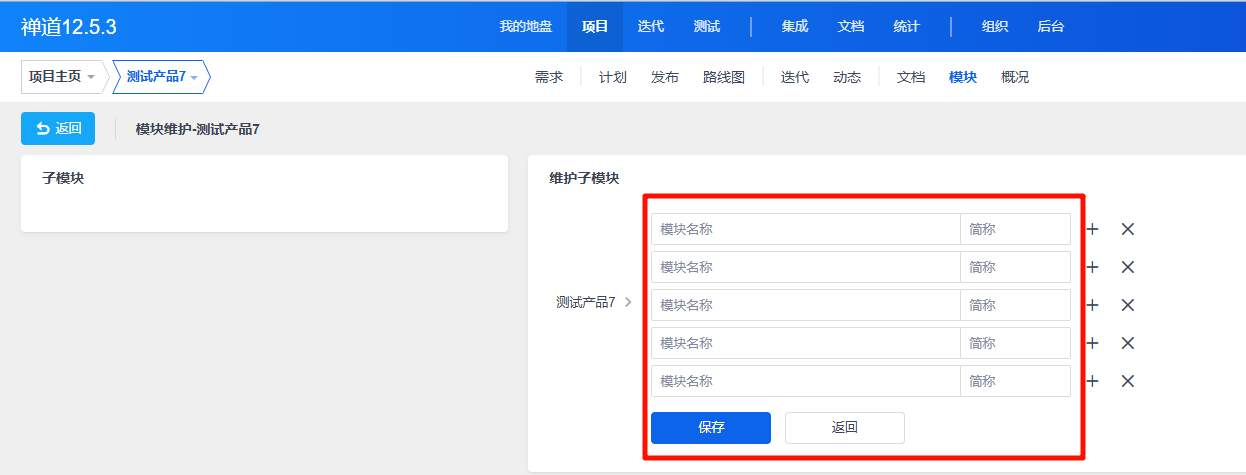
Task: Switch to the 概况 tab
Action: (x=1015, y=77)
